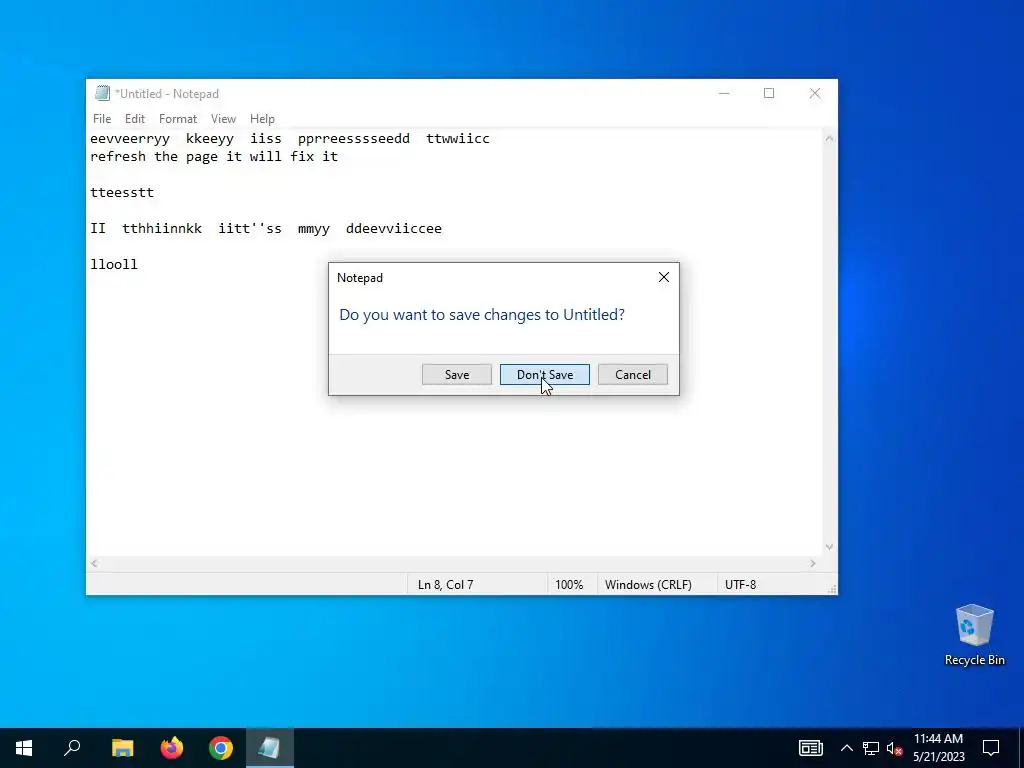Image resolution: width=1024 pixels, height=768 pixels.
Task: Click the vertical scrollbar up arrow
Action: 829,138
